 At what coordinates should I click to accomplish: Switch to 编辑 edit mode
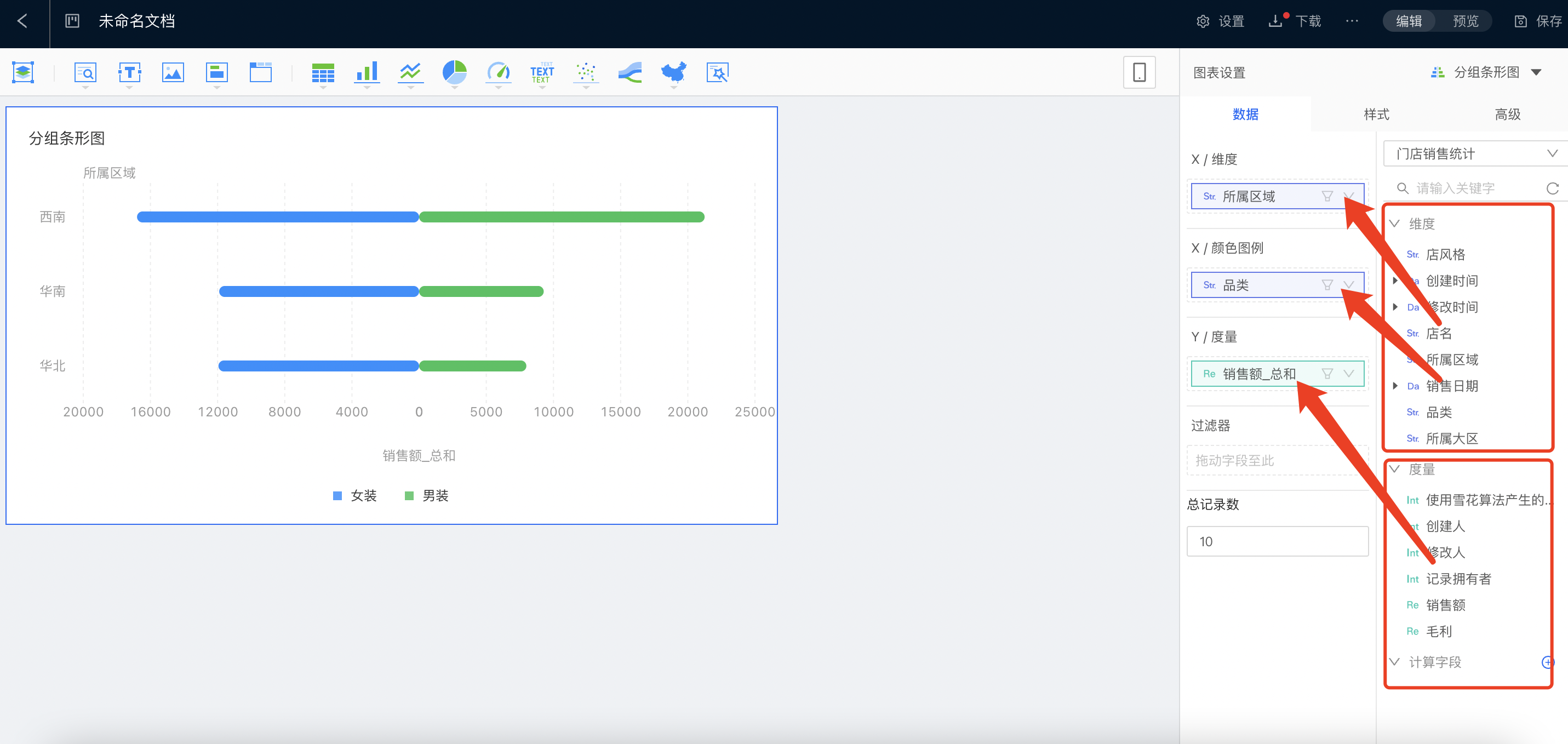1409,21
